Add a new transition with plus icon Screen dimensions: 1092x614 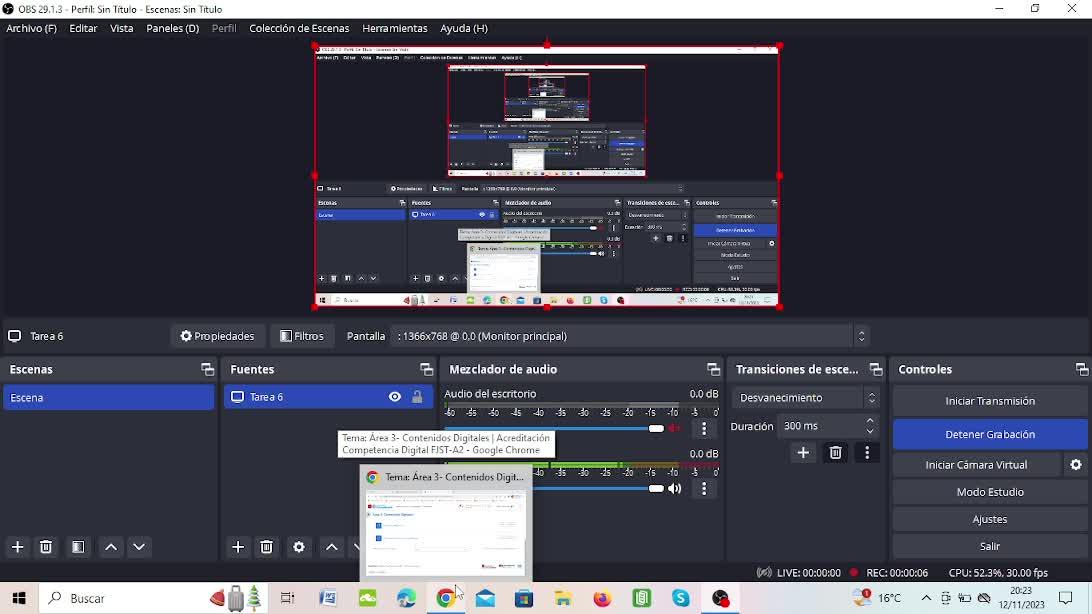click(x=803, y=453)
